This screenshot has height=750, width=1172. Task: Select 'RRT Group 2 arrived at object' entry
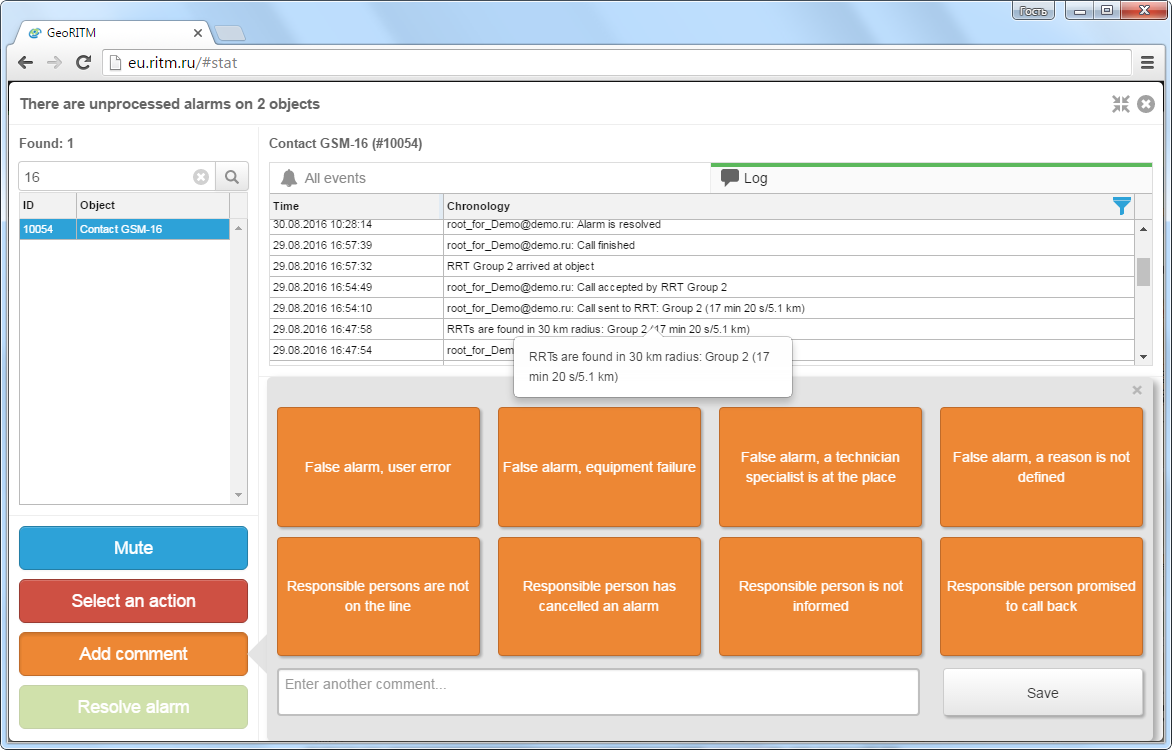[702, 266]
